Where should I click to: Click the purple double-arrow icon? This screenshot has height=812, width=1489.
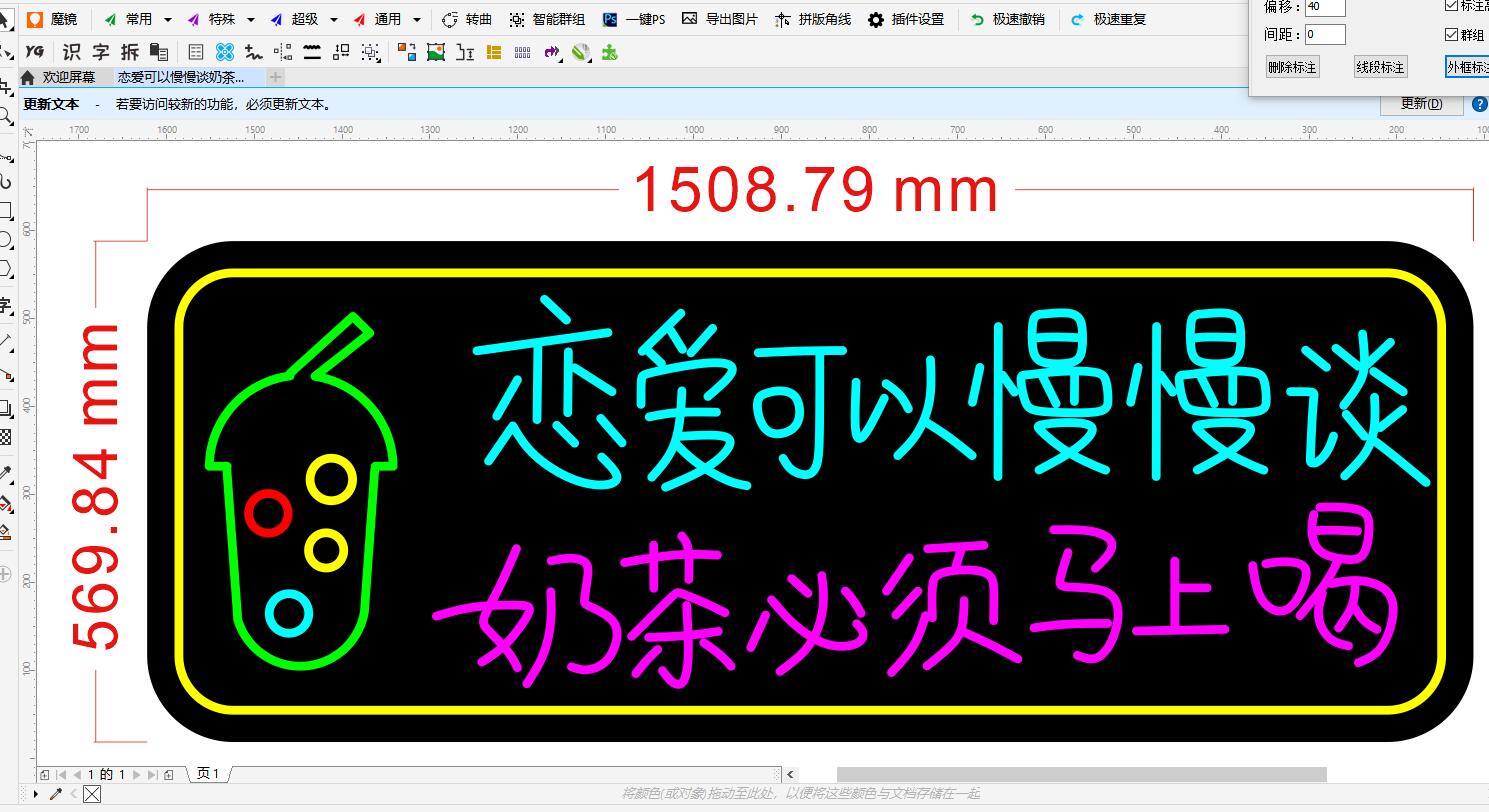[552, 52]
